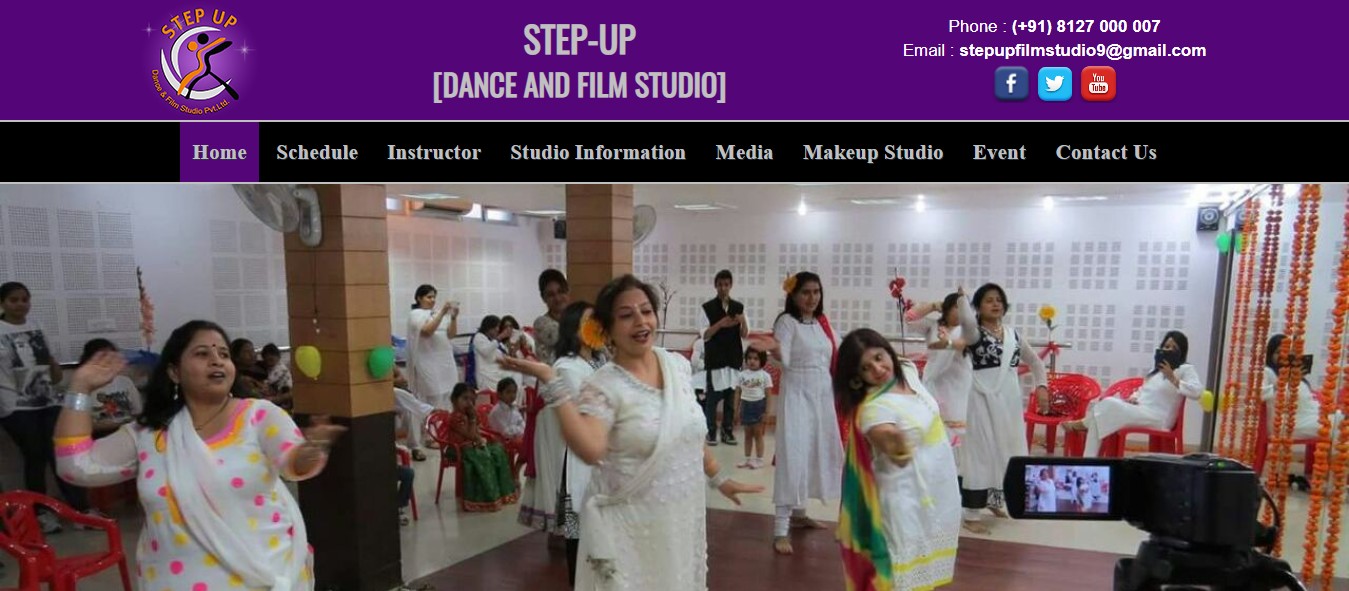Open the Instructor page
Image resolution: width=1349 pixels, height=591 pixels.
click(434, 152)
